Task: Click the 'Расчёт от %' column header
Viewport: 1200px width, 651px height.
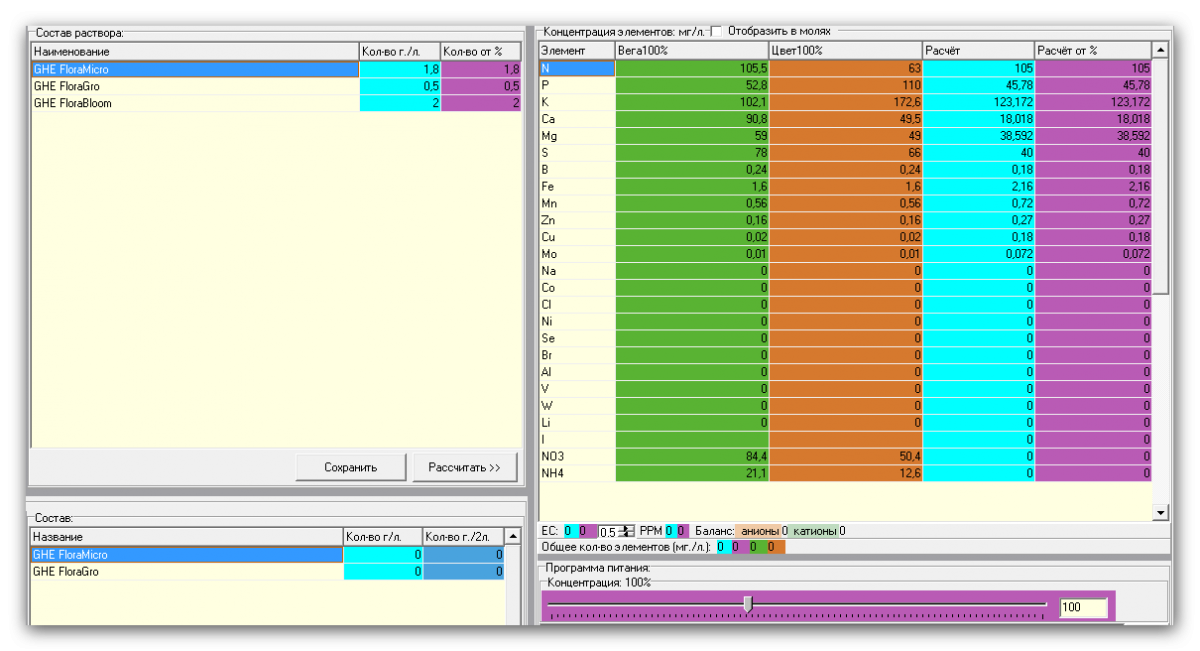Action: click(x=1093, y=50)
